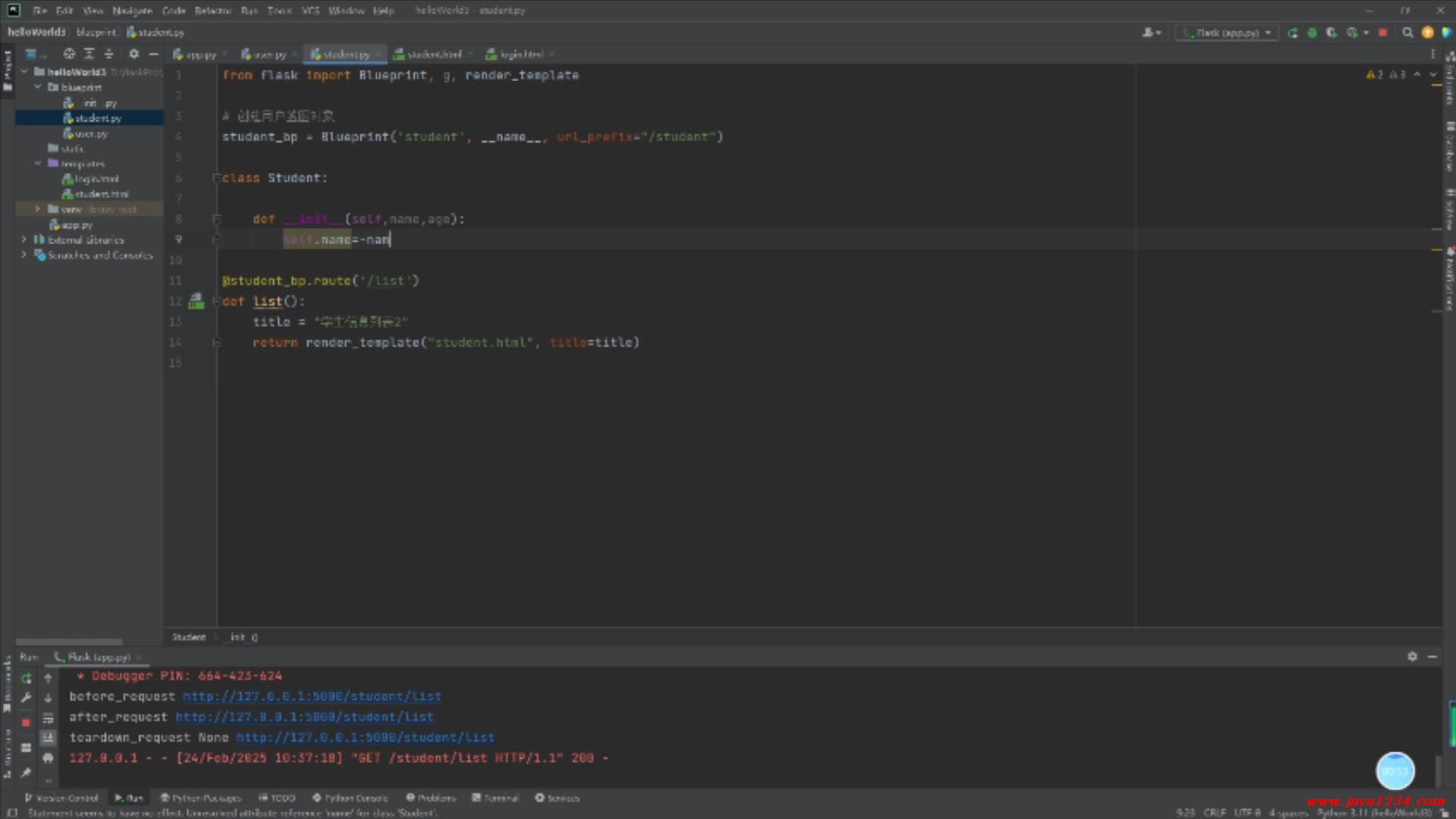Viewport: 1456px width, 819px height.
Task: Click the Run console vertical scrollbar
Action: click(x=1438, y=770)
